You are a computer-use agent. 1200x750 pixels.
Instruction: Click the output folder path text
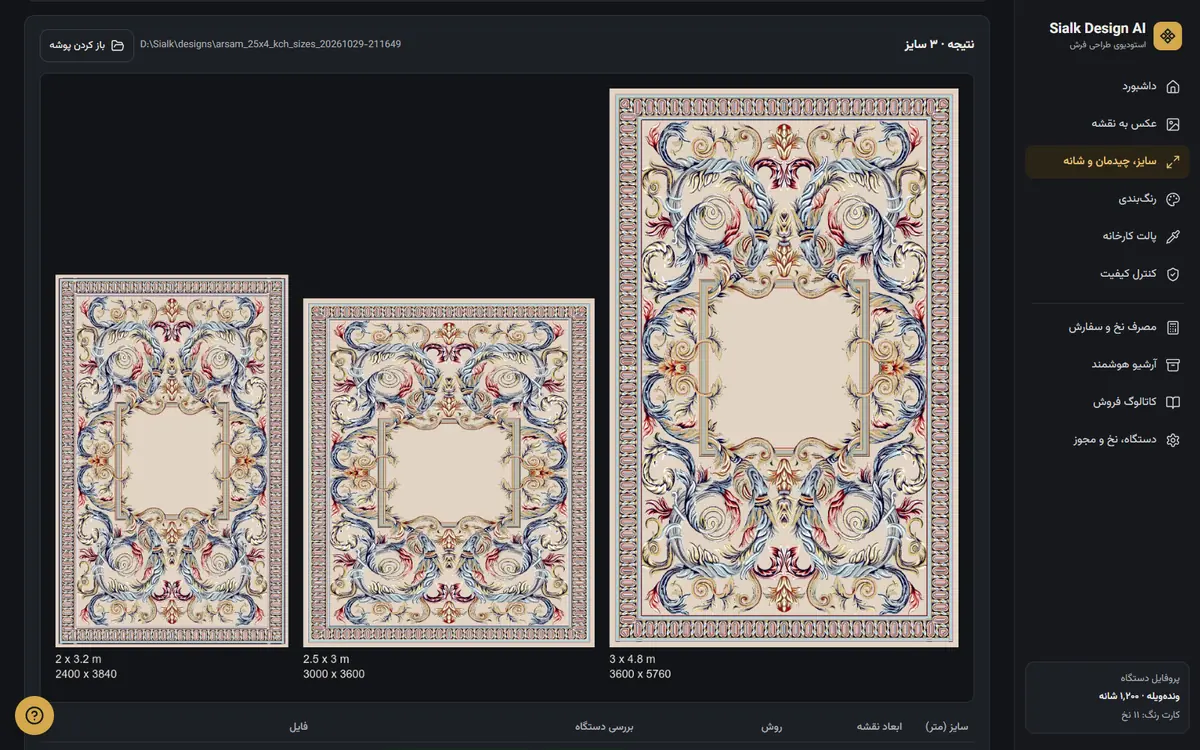pyautogui.click(x=270, y=45)
